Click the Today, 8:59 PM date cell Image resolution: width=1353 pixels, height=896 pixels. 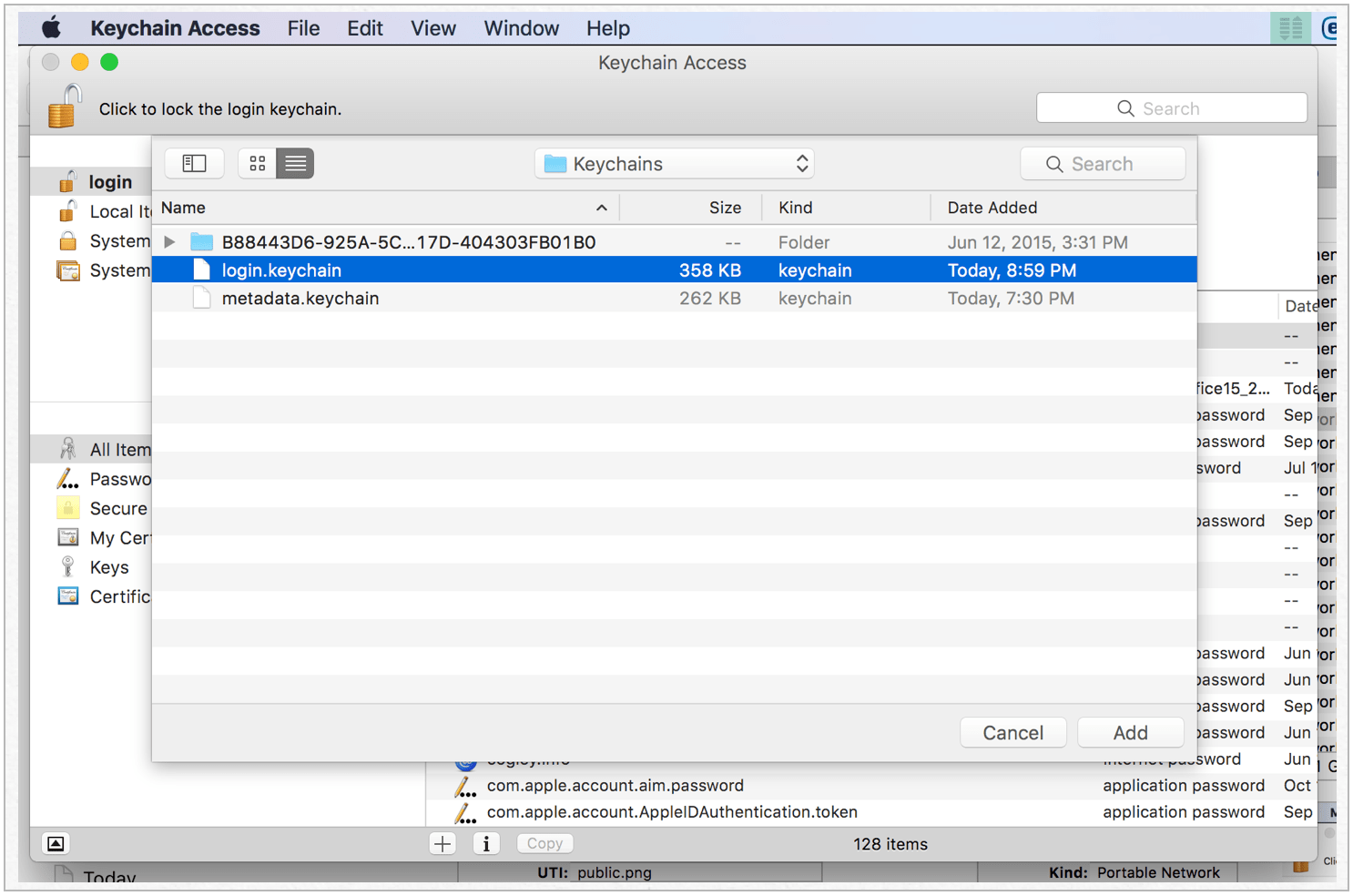(x=1012, y=270)
